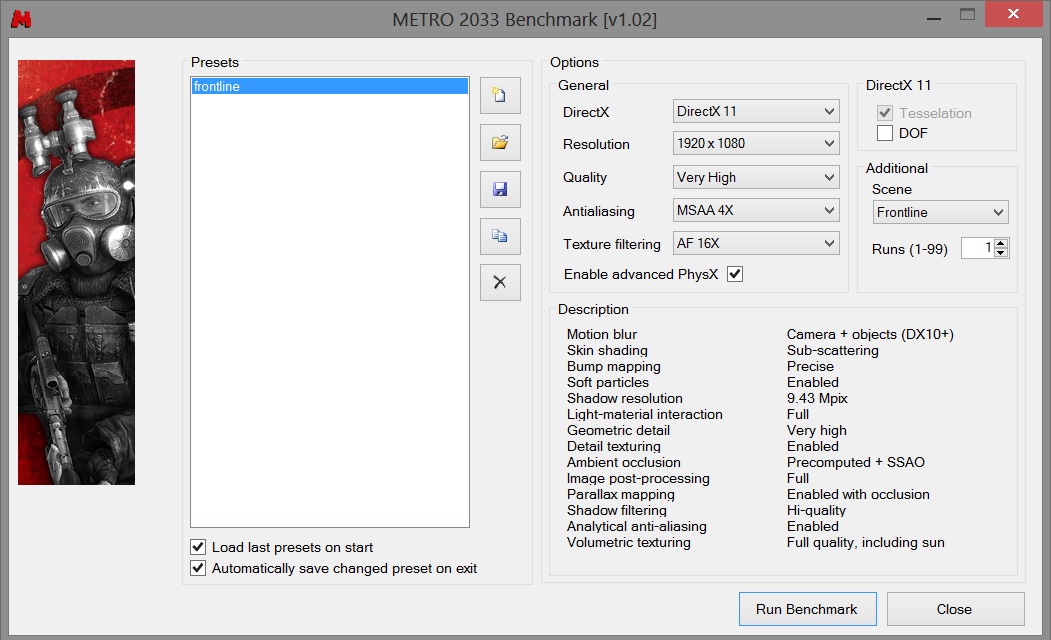Click the 'Sub-scattering' value text
This screenshot has width=1051, height=640.
[832, 350]
